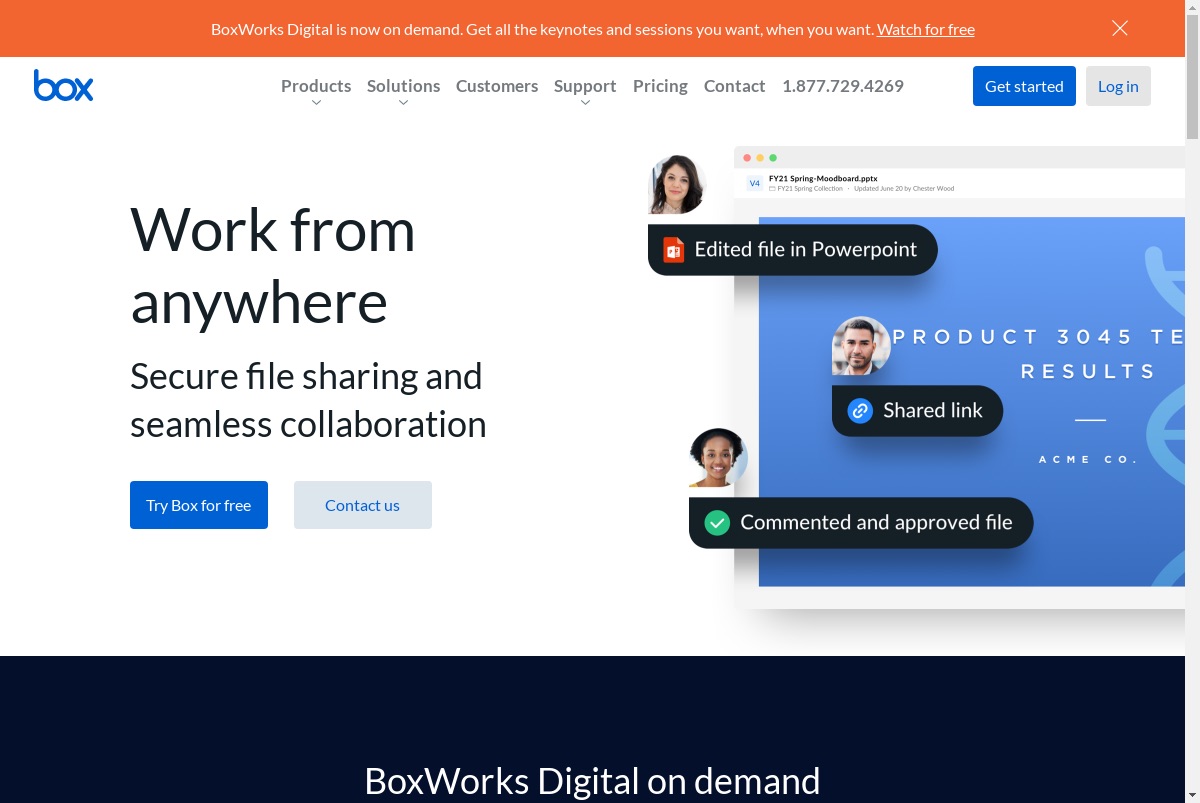The image size is (1200, 803).
Task: Click the red window dot in mockup
Action: click(747, 158)
